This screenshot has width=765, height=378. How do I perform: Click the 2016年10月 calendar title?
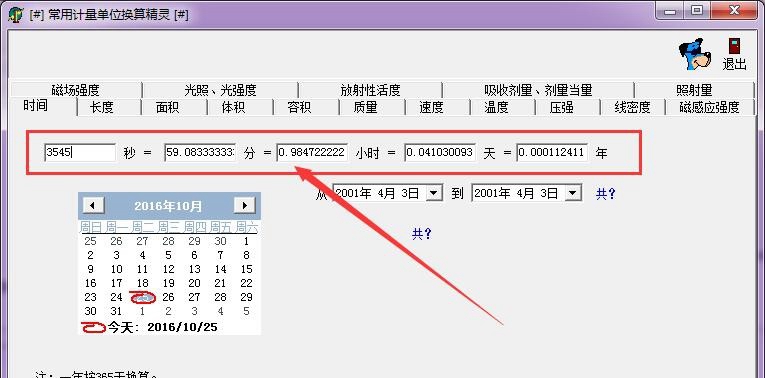pyautogui.click(x=168, y=206)
